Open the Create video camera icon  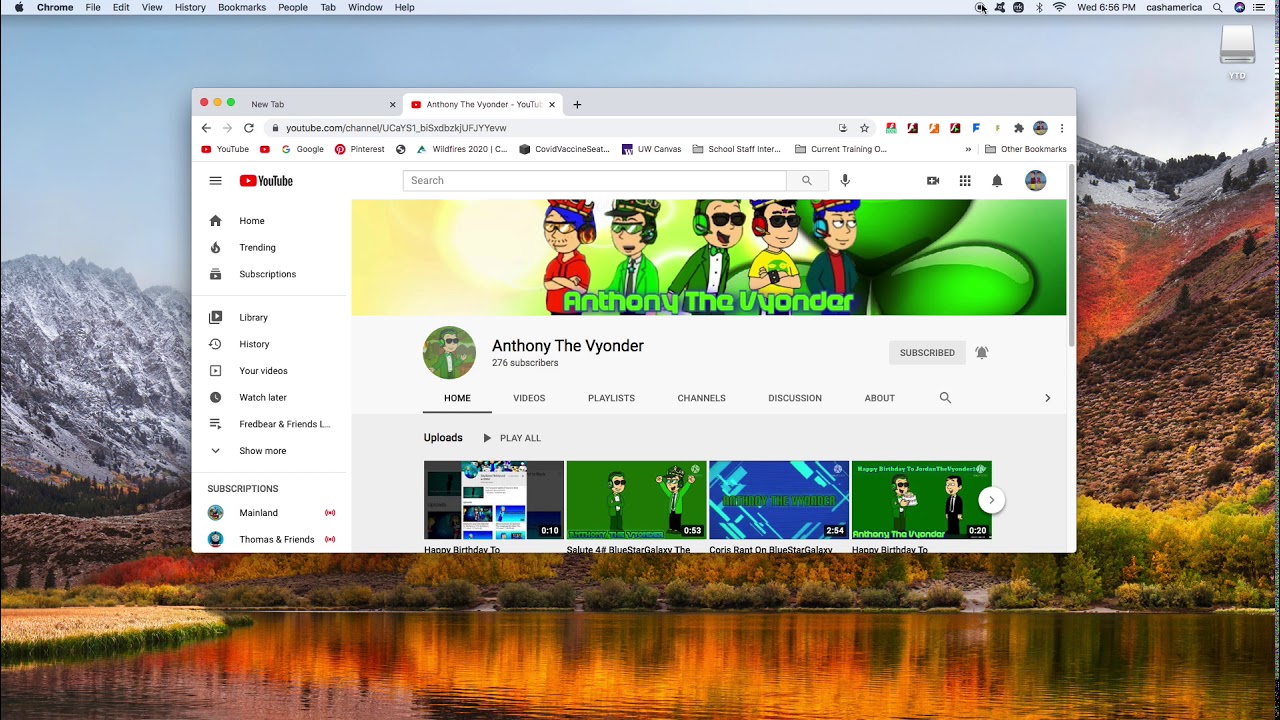(x=933, y=181)
